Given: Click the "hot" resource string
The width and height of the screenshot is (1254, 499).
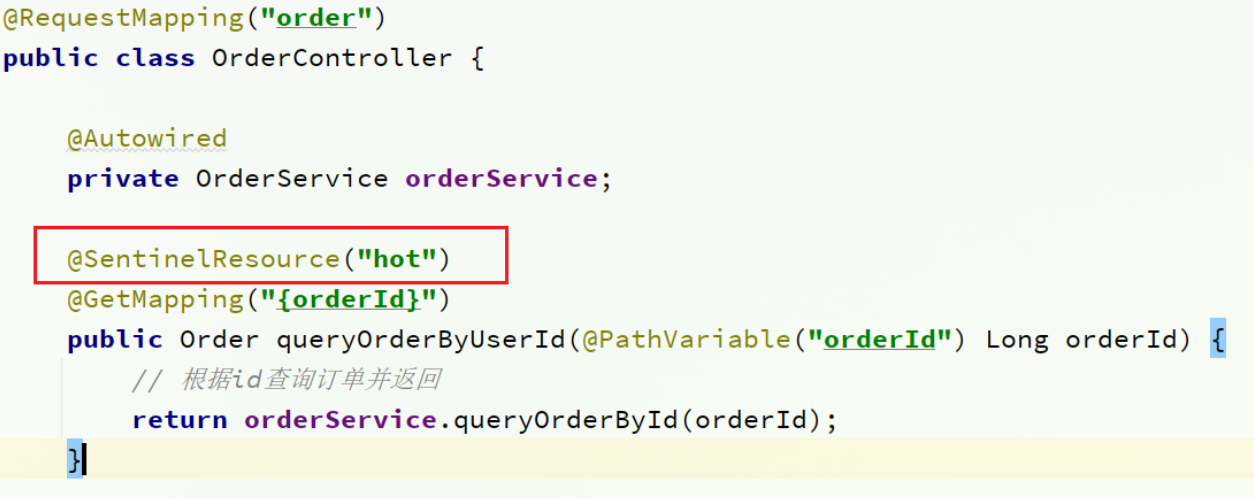Looking at the screenshot, I should (396, 259).
